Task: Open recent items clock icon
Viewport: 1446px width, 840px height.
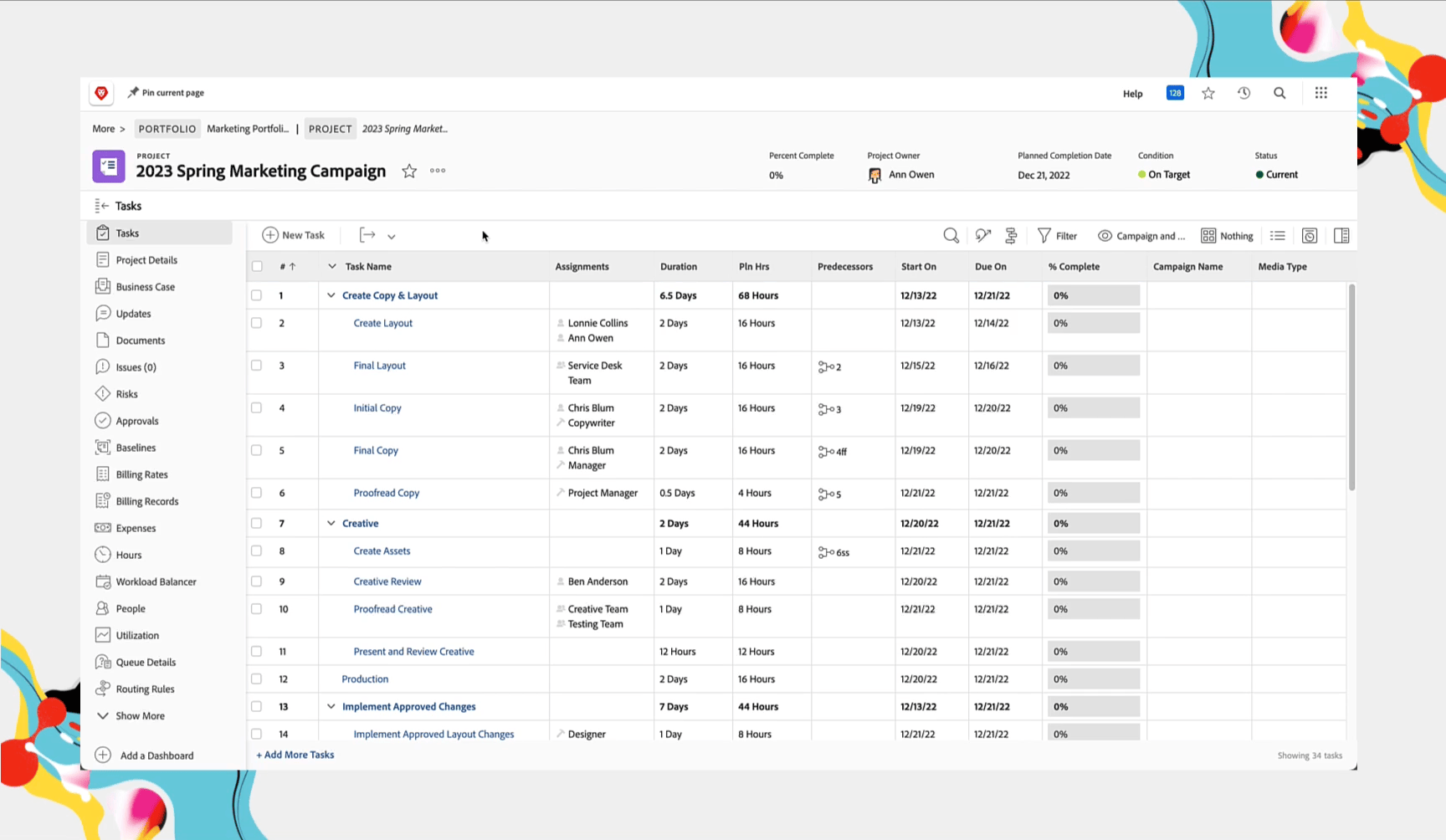Action: [x=1243, y=93]
